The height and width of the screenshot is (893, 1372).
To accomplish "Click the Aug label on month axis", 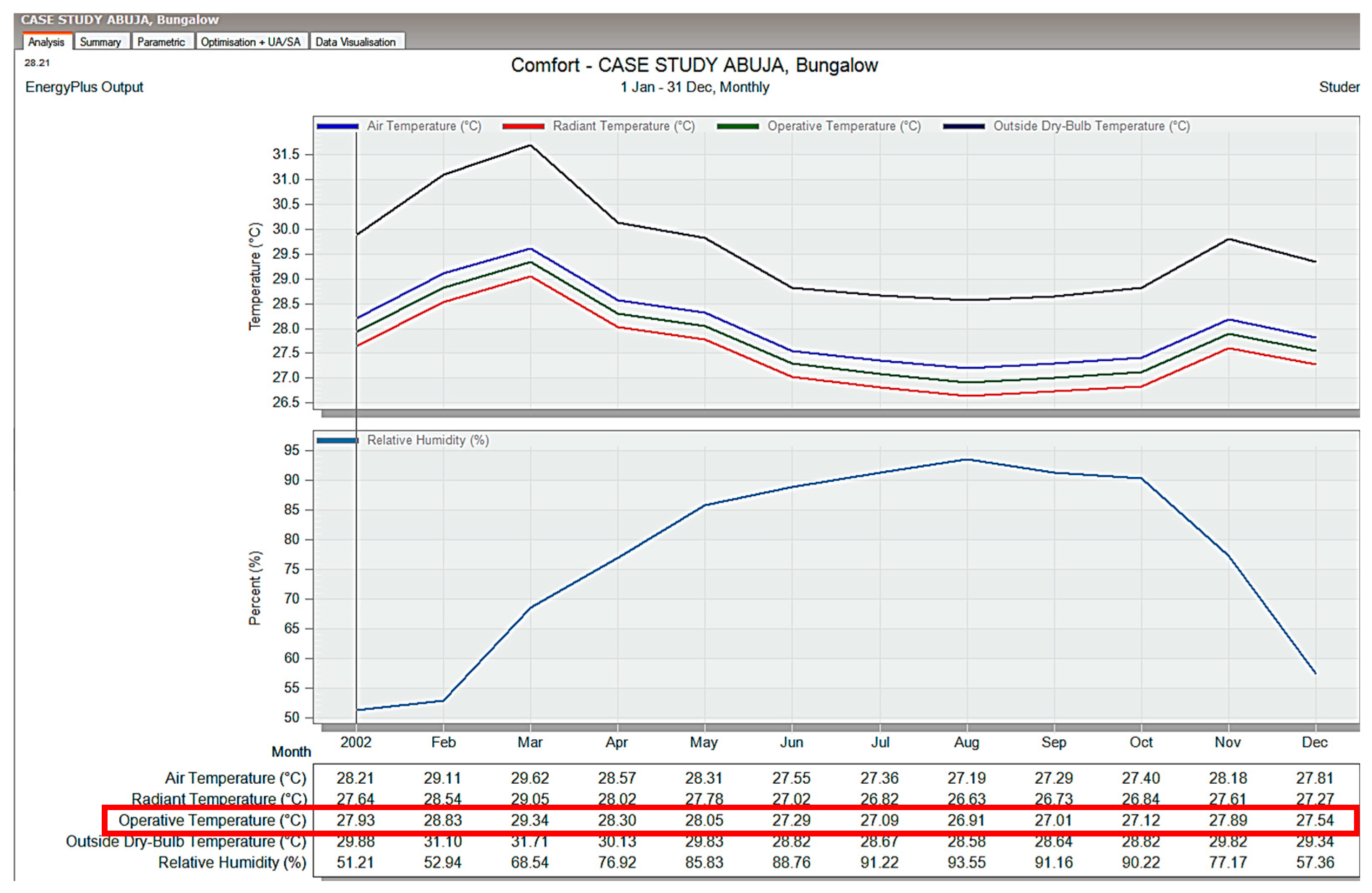I will tap(966, 742).
